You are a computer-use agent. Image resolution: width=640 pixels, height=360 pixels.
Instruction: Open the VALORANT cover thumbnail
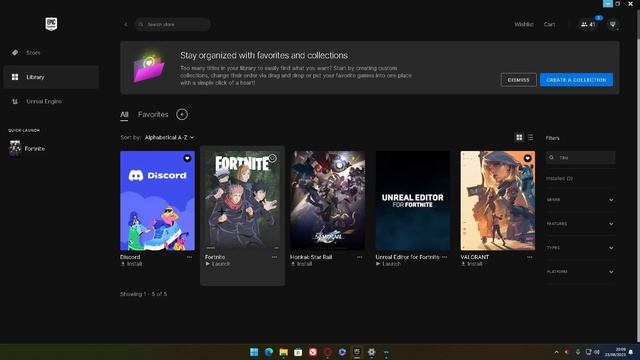point(498,200)
